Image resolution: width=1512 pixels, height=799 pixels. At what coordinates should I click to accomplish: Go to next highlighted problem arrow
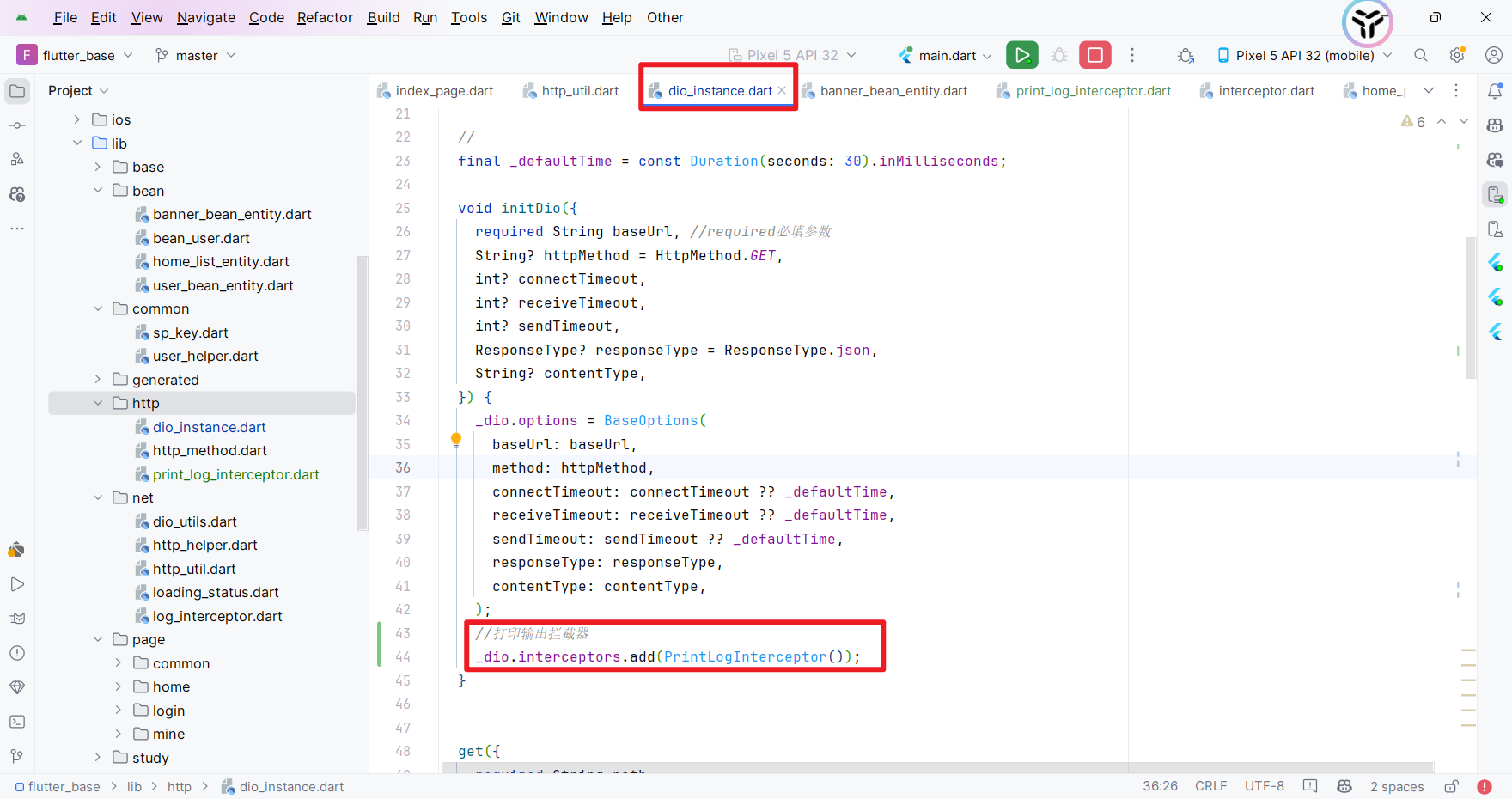[1464, 121]
